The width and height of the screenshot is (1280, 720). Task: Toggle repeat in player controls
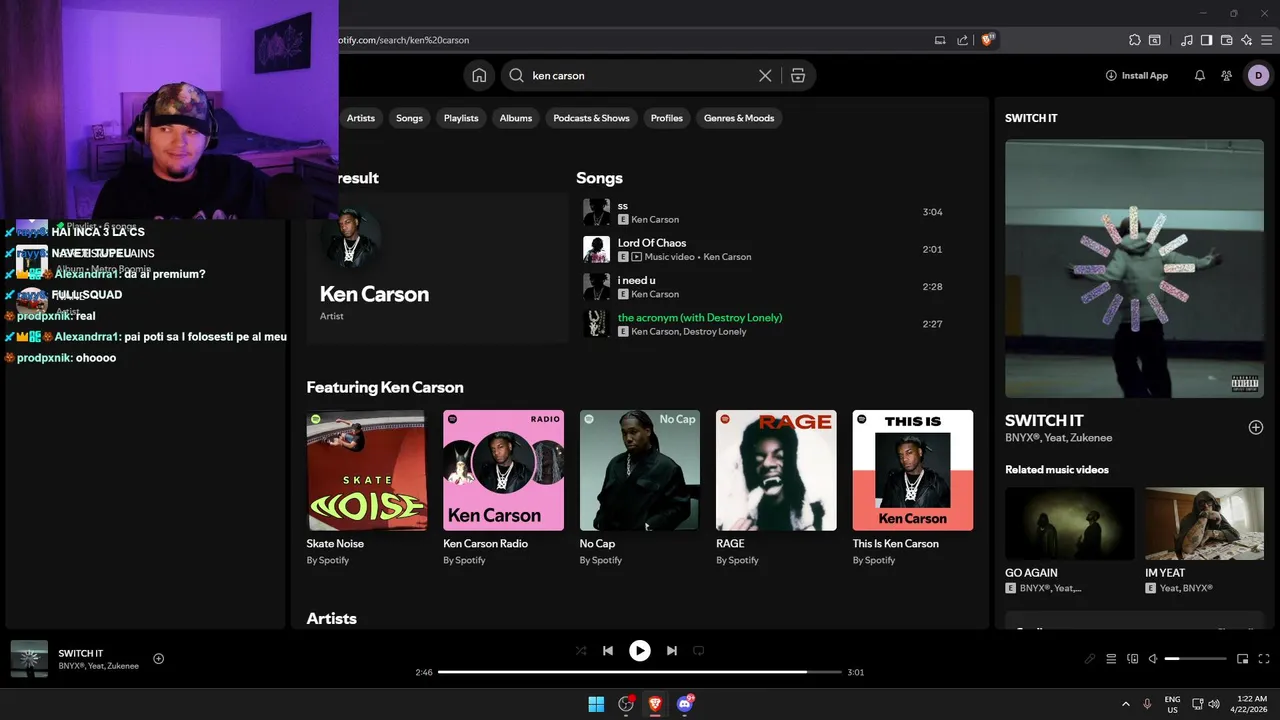(x=699, y=650)
